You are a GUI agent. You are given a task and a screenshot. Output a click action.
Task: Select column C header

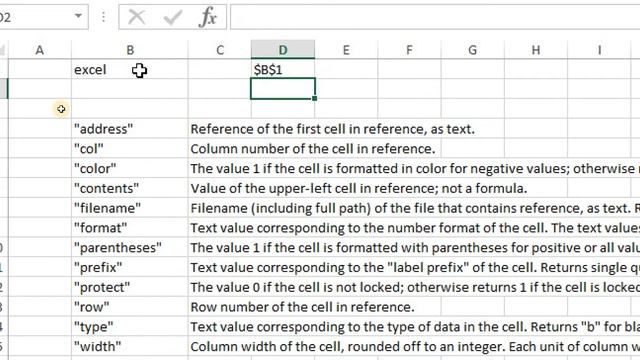(220, 50)
